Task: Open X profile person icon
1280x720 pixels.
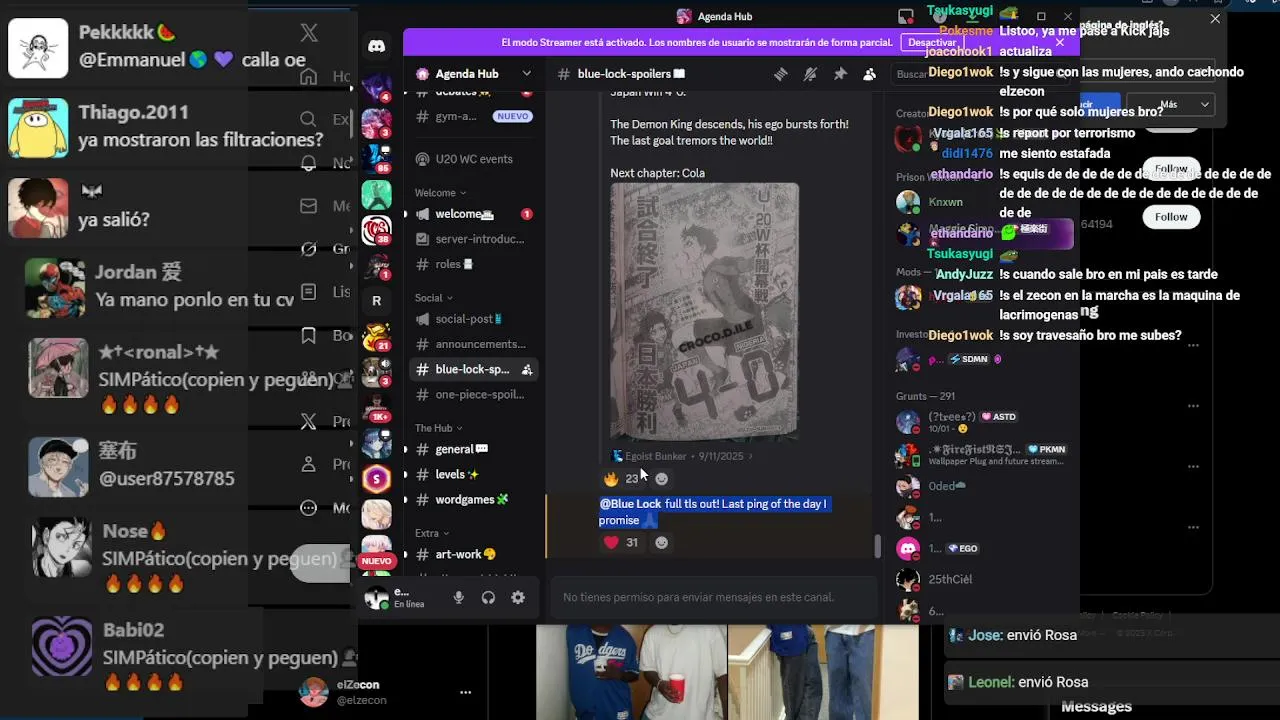Action: (309, 464)
